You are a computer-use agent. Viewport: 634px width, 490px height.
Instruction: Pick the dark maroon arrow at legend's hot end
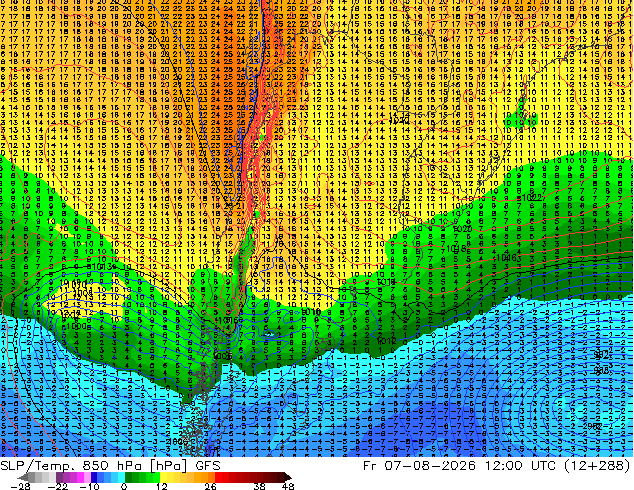(287, 477)
